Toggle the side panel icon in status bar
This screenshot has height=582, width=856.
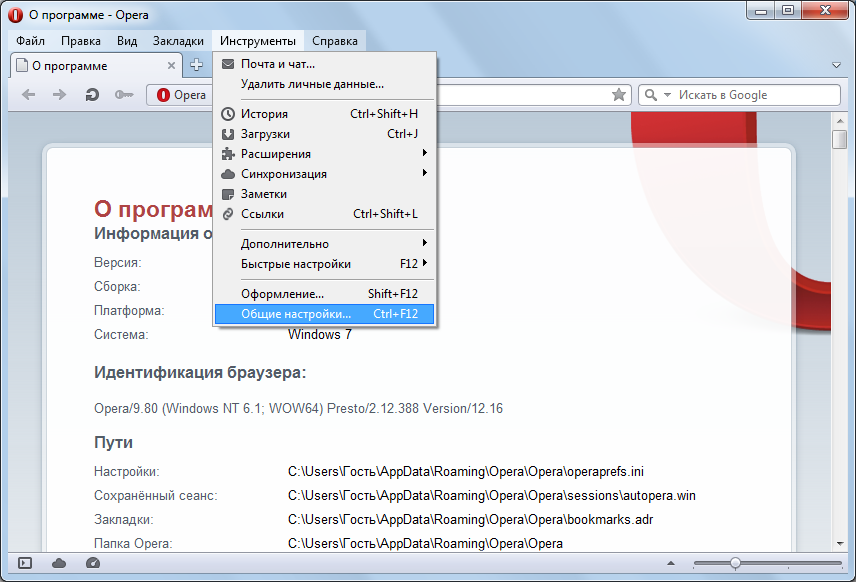tap(25, 563)
